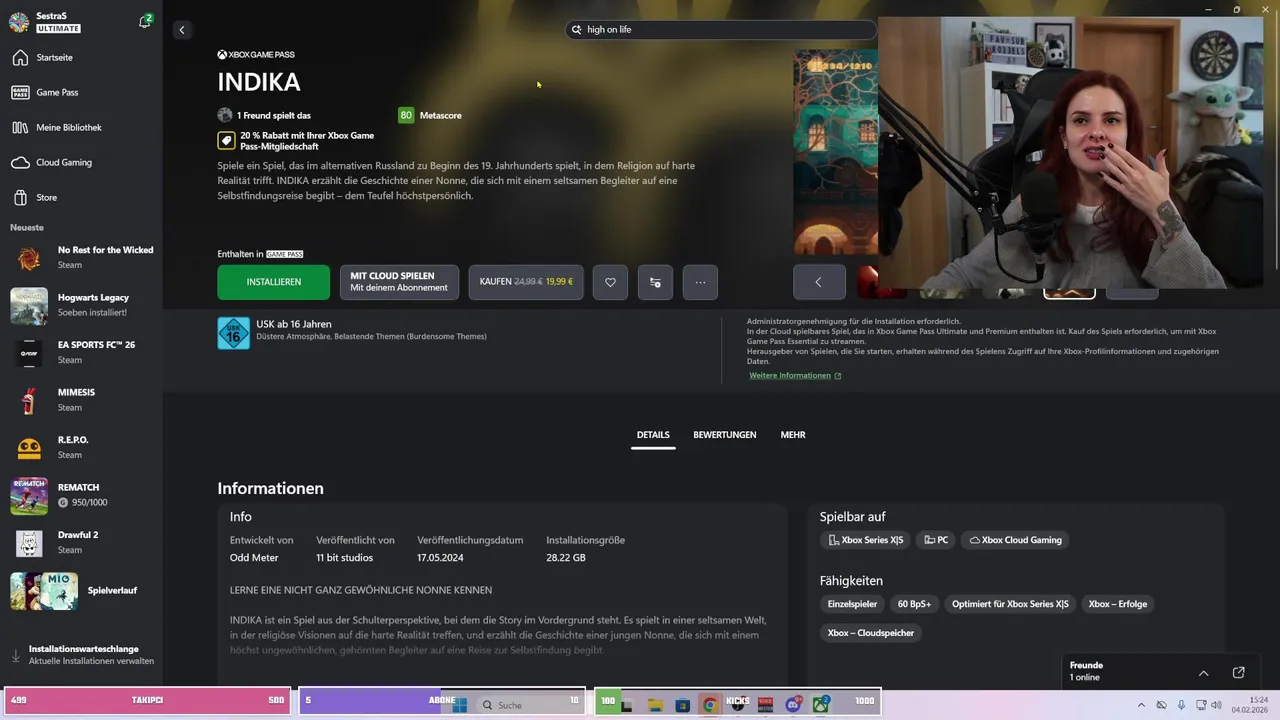Open Google Chrome from the taskbar
The height and width of the screenshot is (720, 1280).
(709, 705)
